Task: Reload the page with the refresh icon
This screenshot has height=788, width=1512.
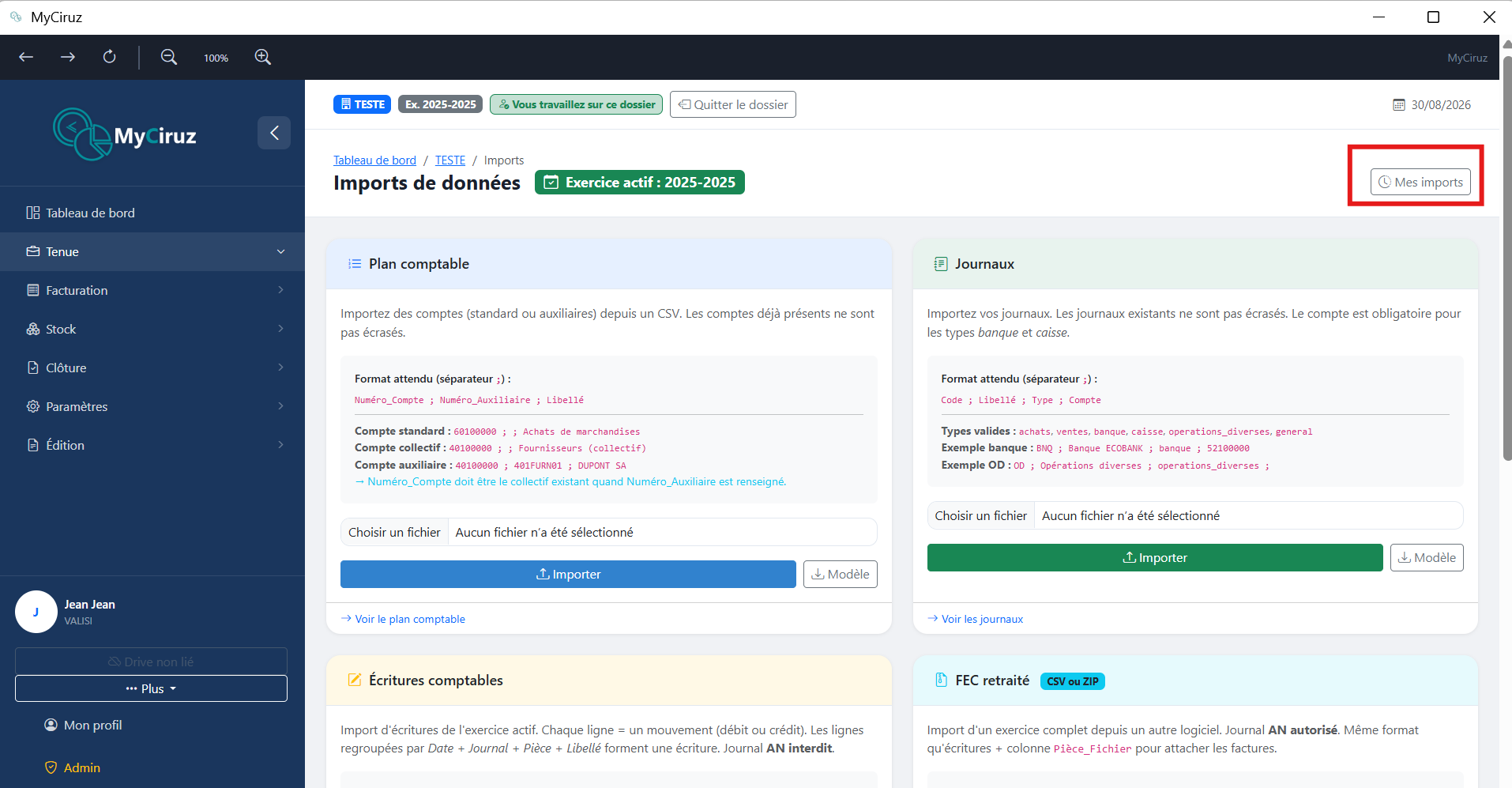Action: pos(109,57)
